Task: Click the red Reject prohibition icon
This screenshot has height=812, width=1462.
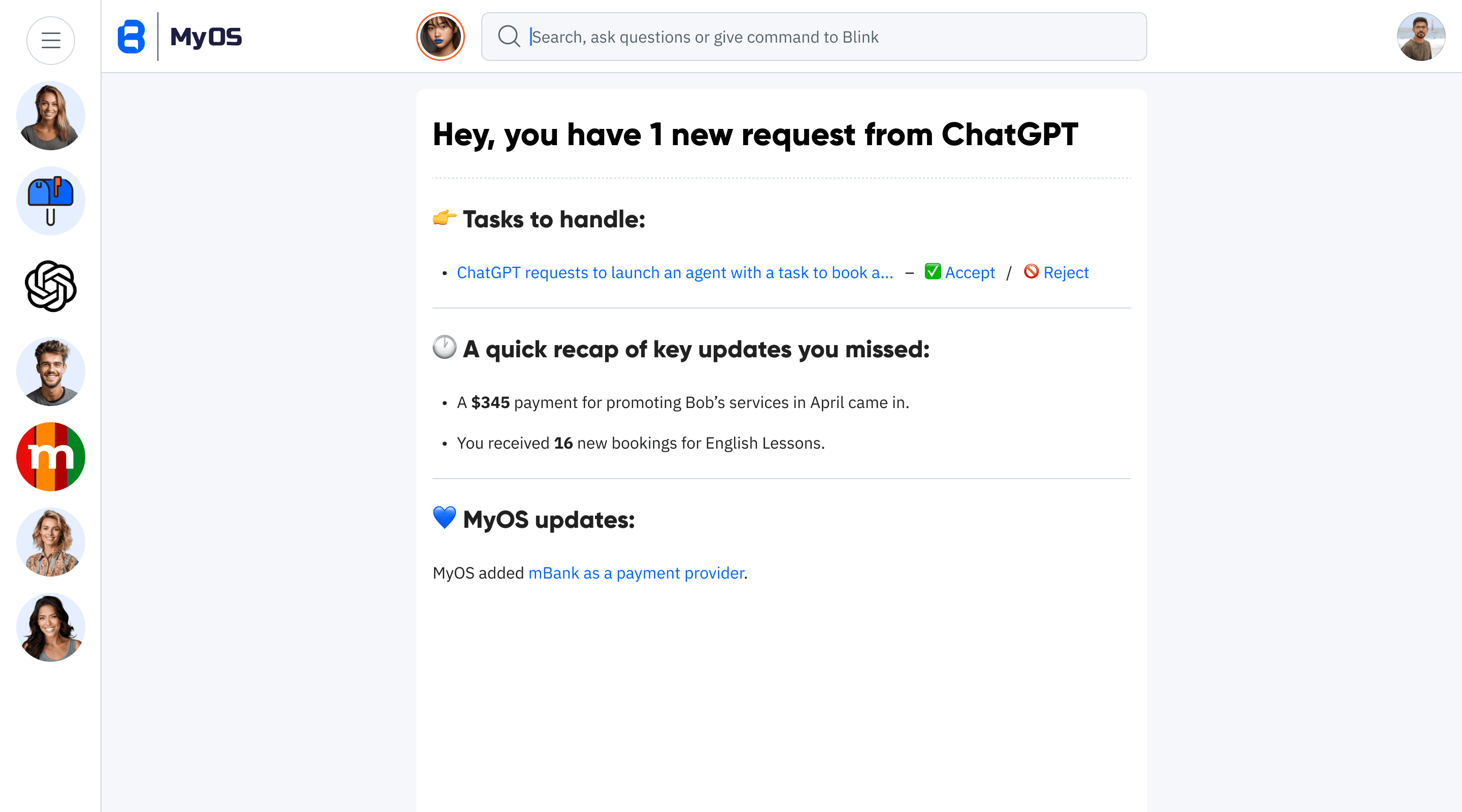Action: (1031, 272)
